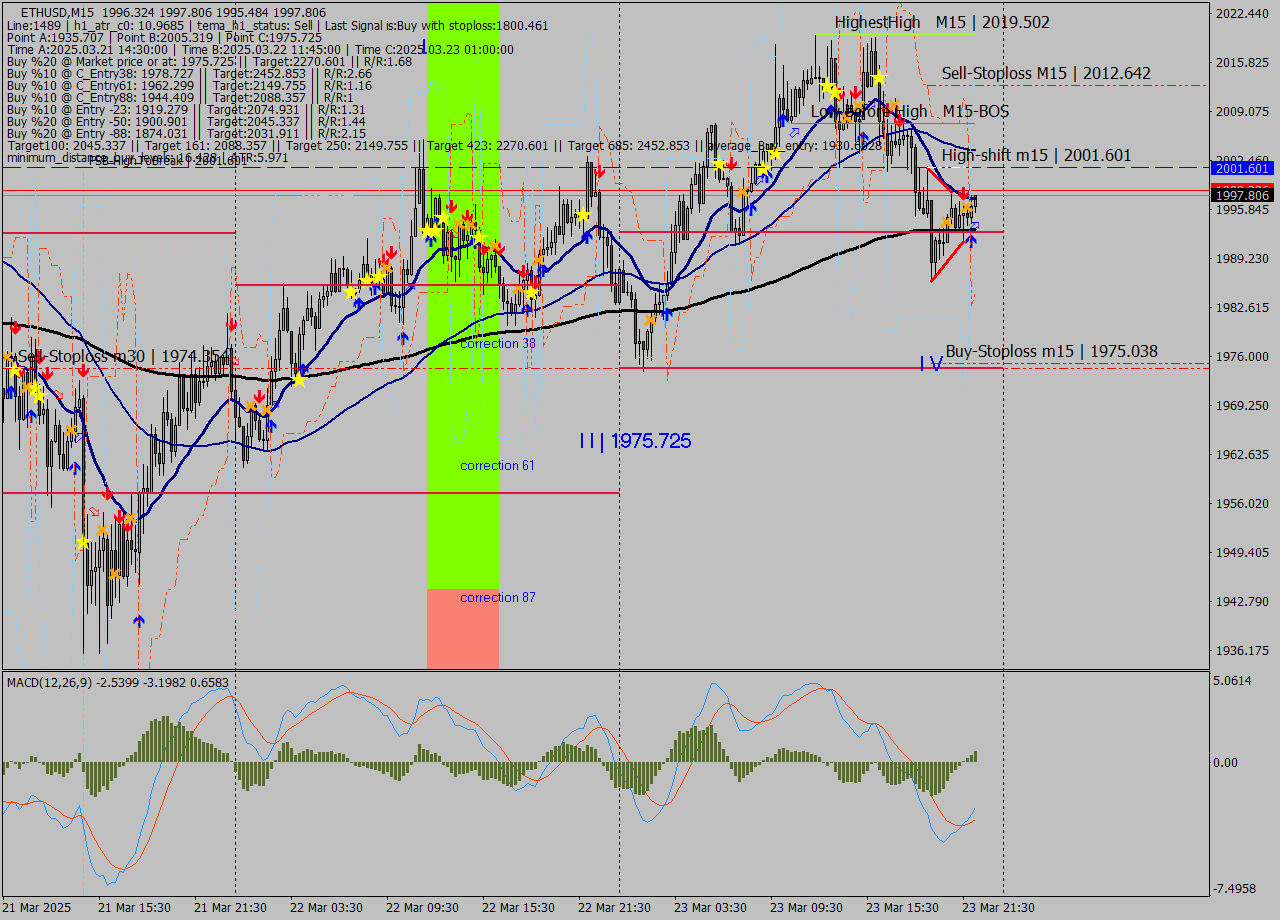The width and height of the screenshot is (1280, 920).
Task: Click the yellow star marker near 21 Mar 21:30
Action: click(x=300, y=378)
